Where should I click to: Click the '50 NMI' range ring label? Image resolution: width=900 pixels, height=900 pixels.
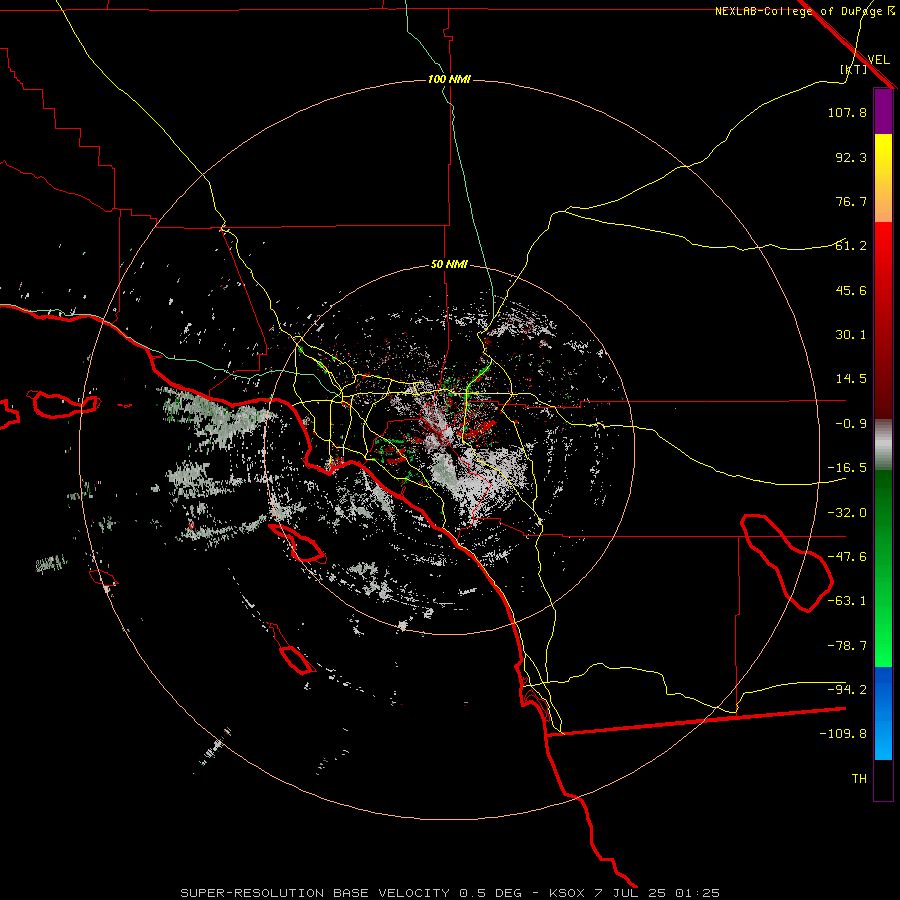(449, 265)
